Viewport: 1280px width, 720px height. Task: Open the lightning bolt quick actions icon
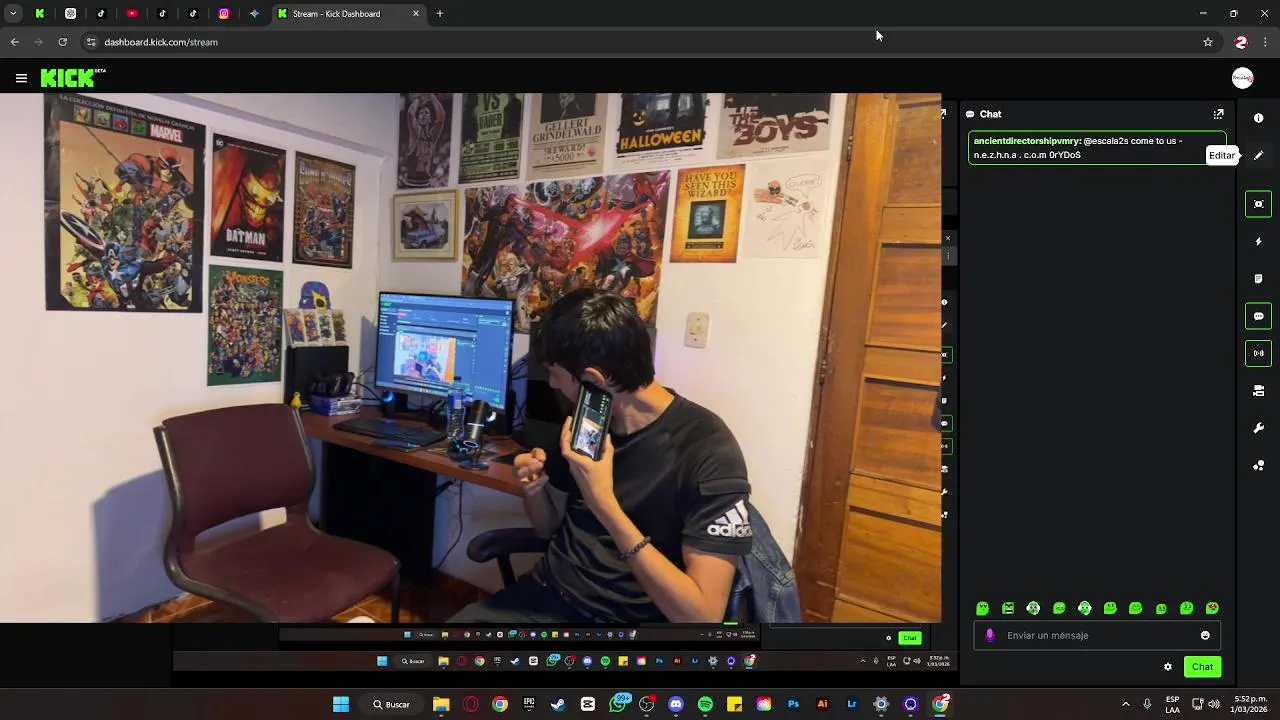pyautogui.click(x=1258, y=241)
